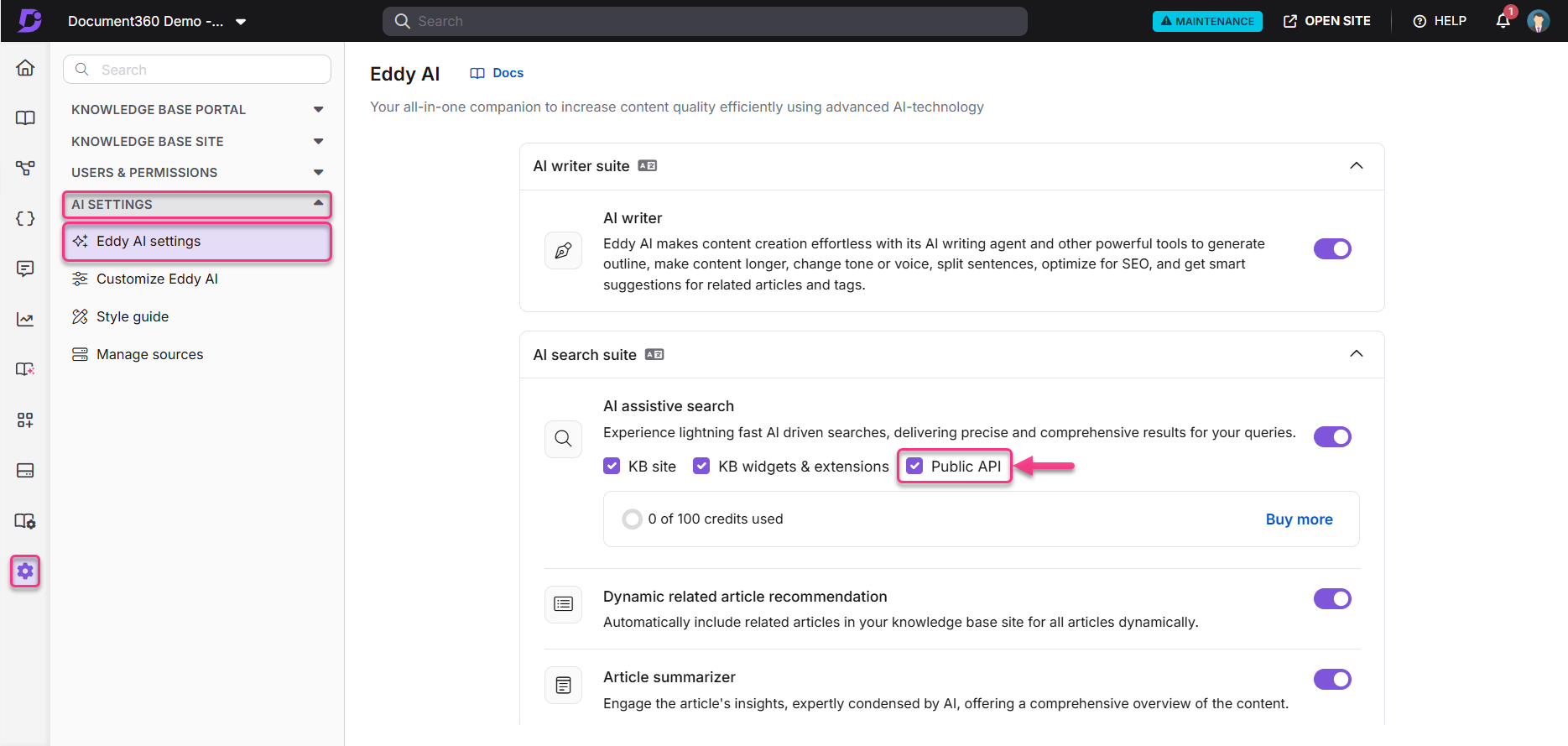Open the widgets grid-plus icon in left rail
The image size is (1568, 746).
pyautogui.click(x=25, y=420)
